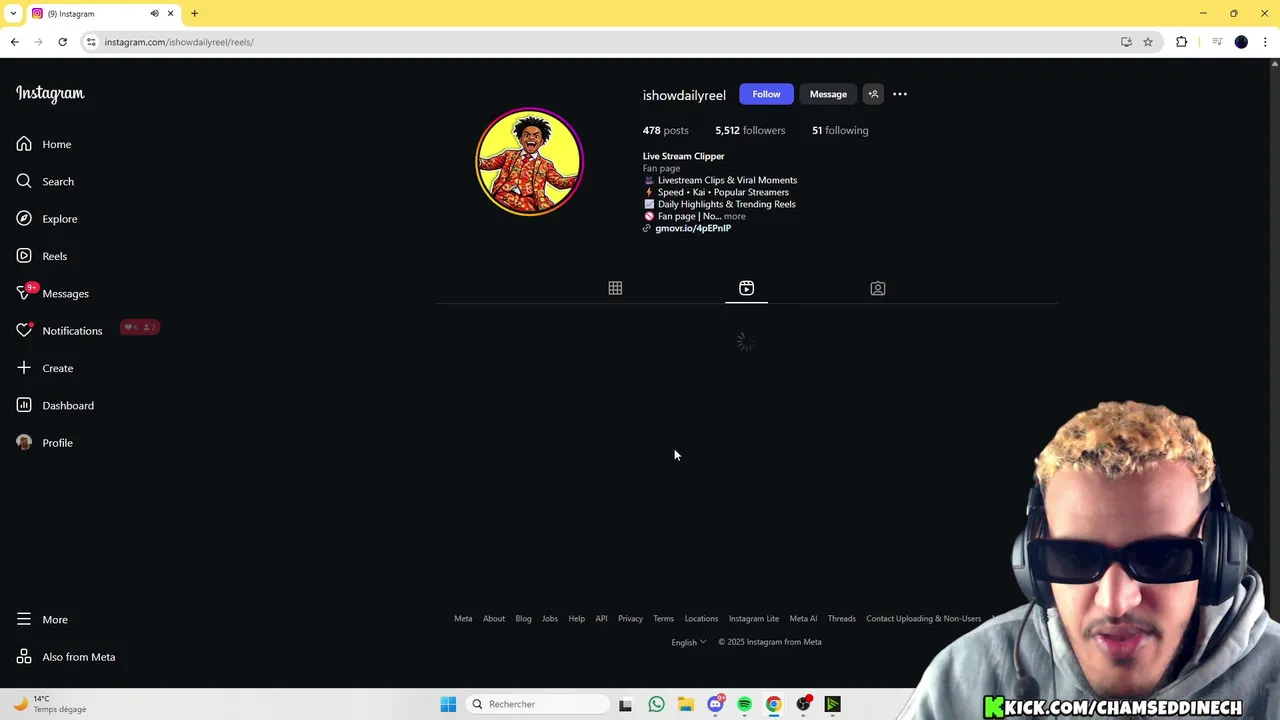Open Search in the sidebar
Image resolution: width=1280 pixels, height=720 pixels.
[x=45, y=181]
